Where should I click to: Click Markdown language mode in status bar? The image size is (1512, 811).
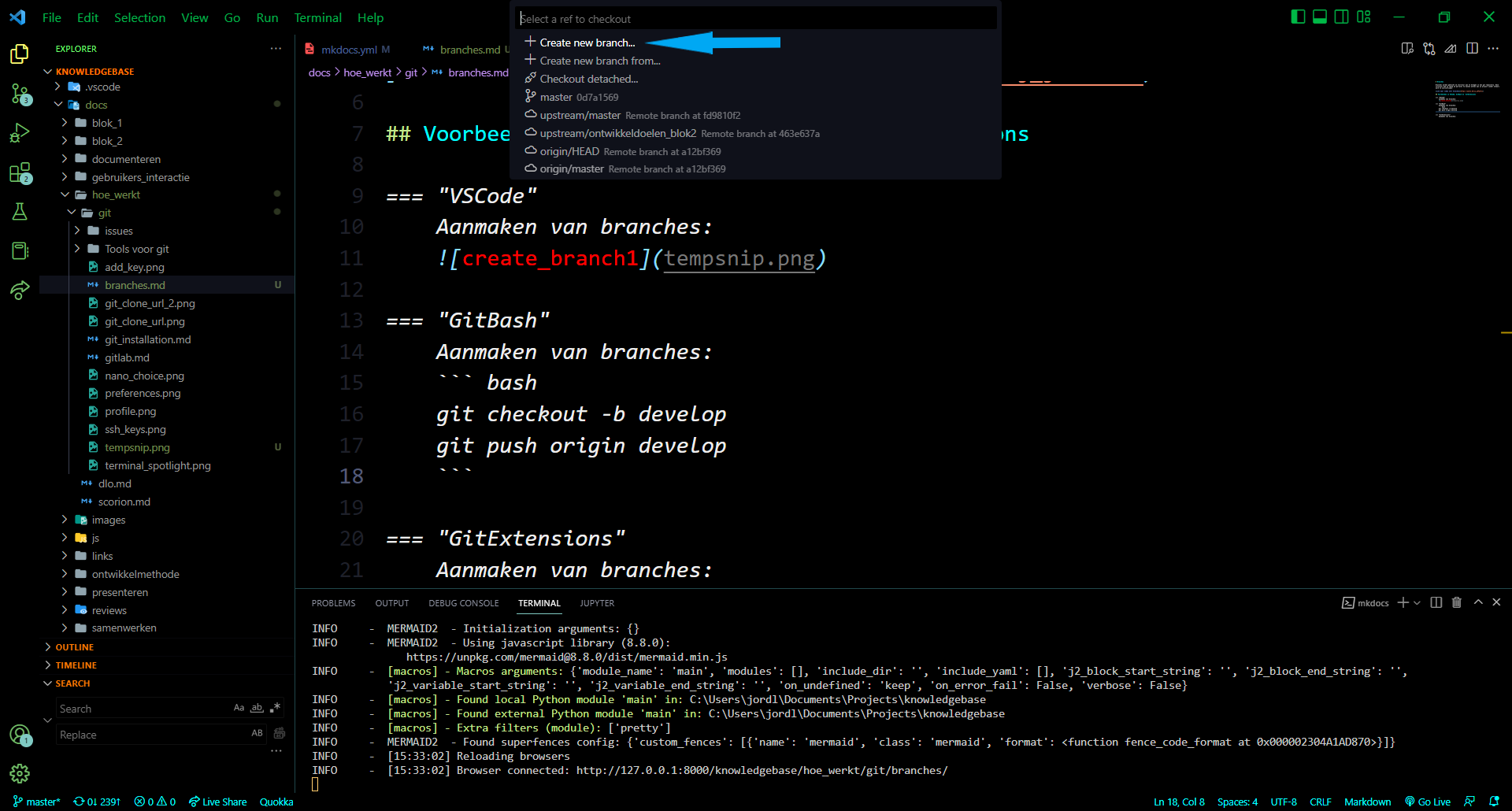click(x=1367, y=802)
